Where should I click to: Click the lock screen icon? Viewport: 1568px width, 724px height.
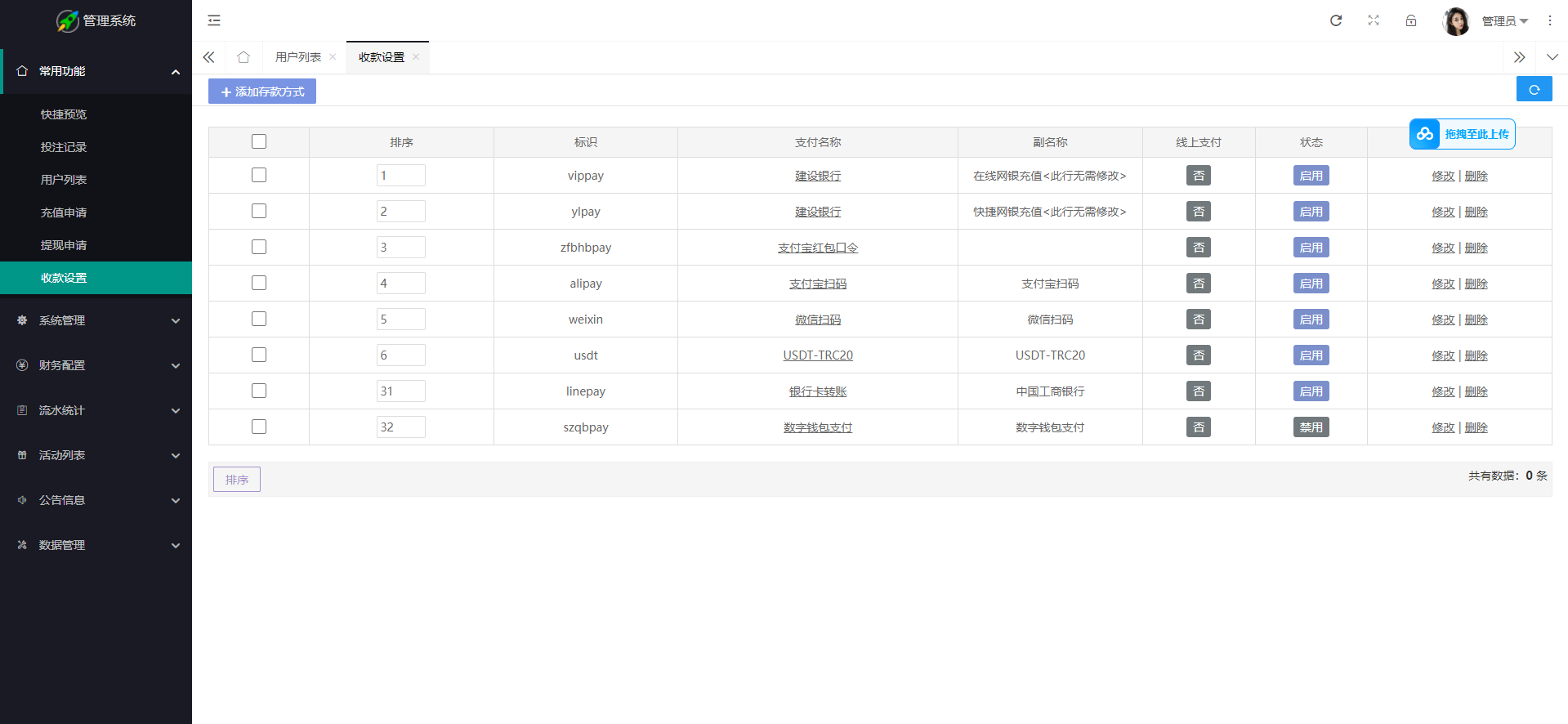[x=1411, y=20]
